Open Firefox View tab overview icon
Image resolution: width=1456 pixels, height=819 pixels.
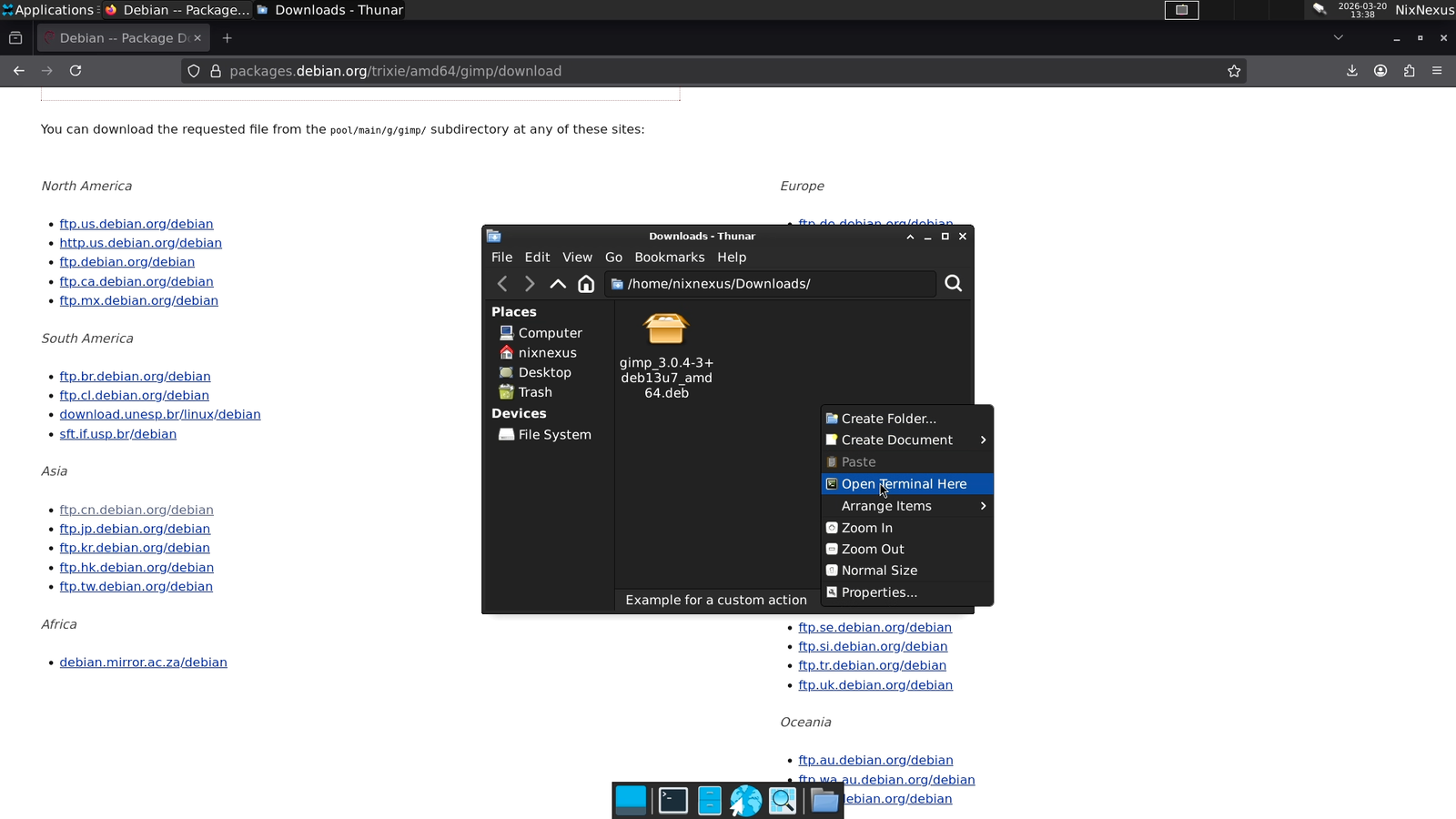(15, 38)
